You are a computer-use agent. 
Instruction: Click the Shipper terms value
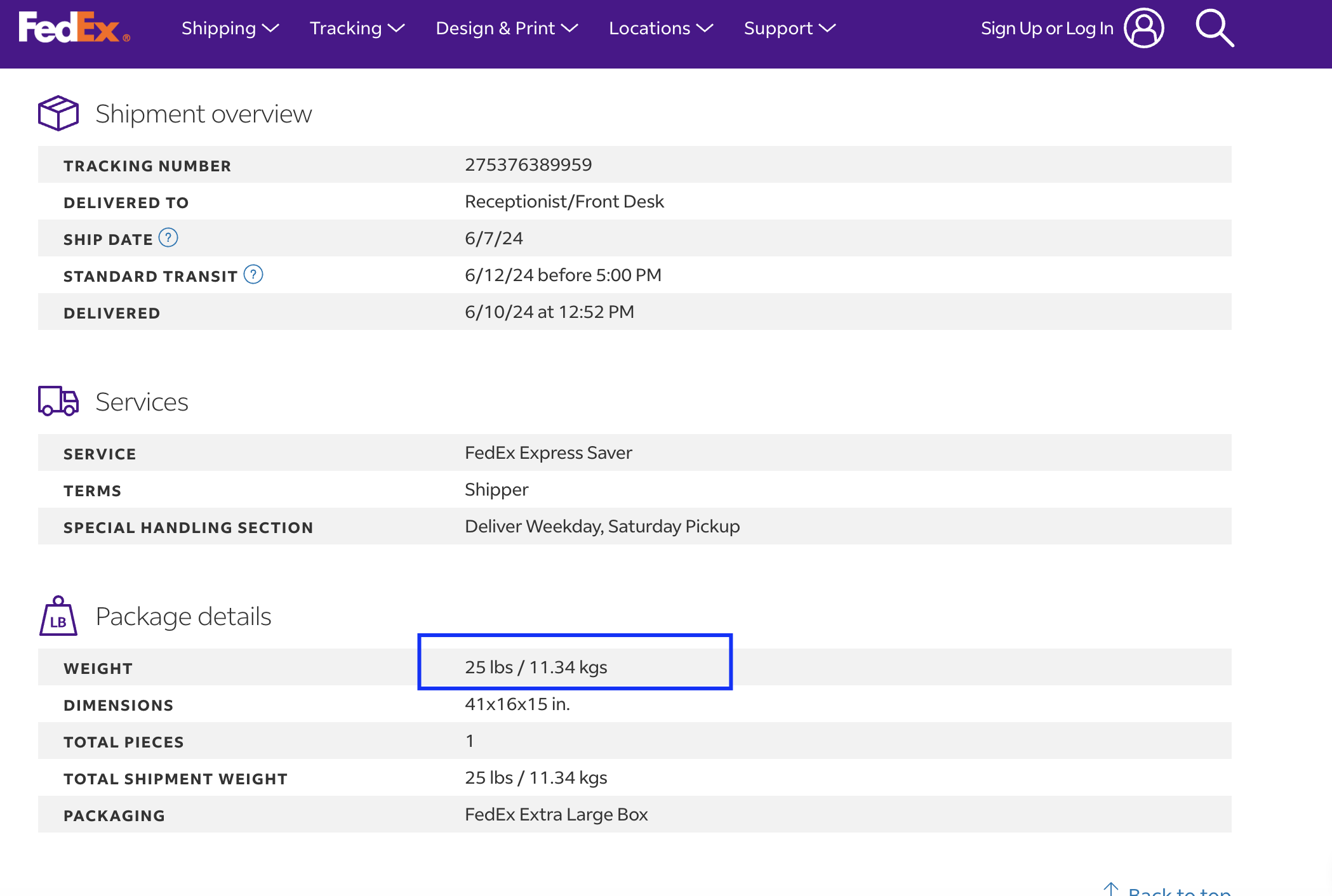coord(496,489)
